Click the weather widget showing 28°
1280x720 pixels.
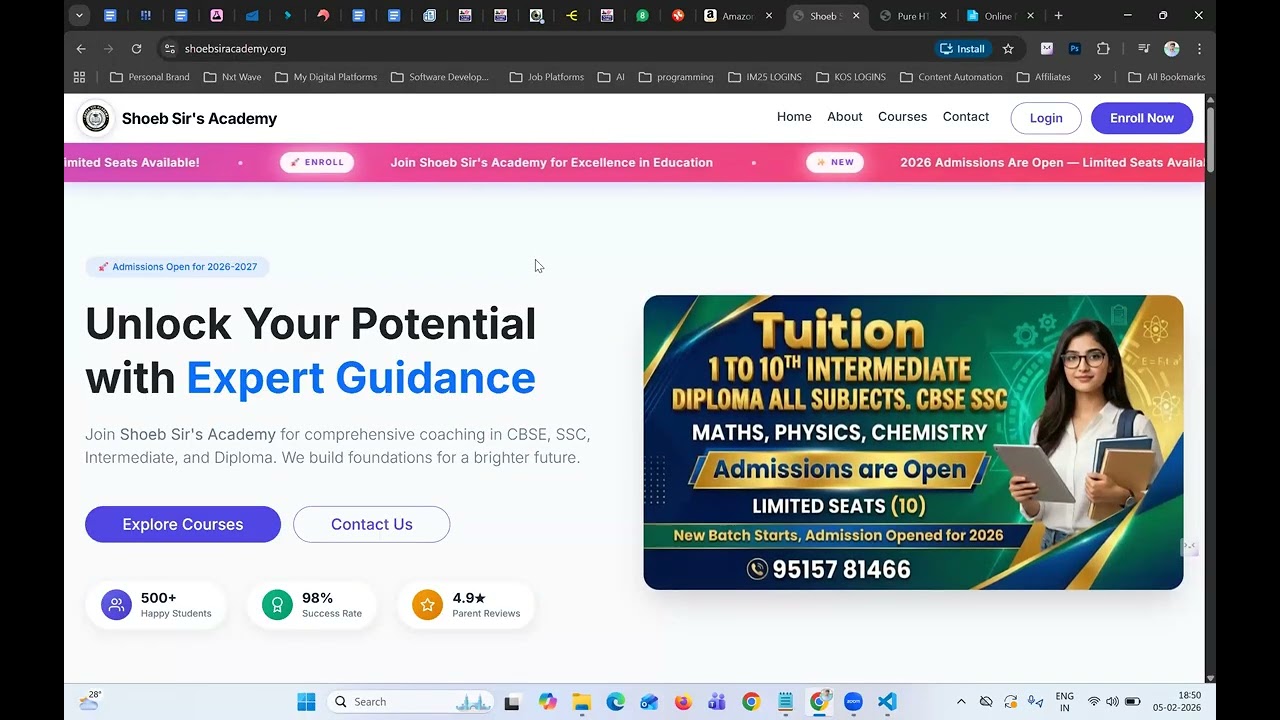coord(90,701)
